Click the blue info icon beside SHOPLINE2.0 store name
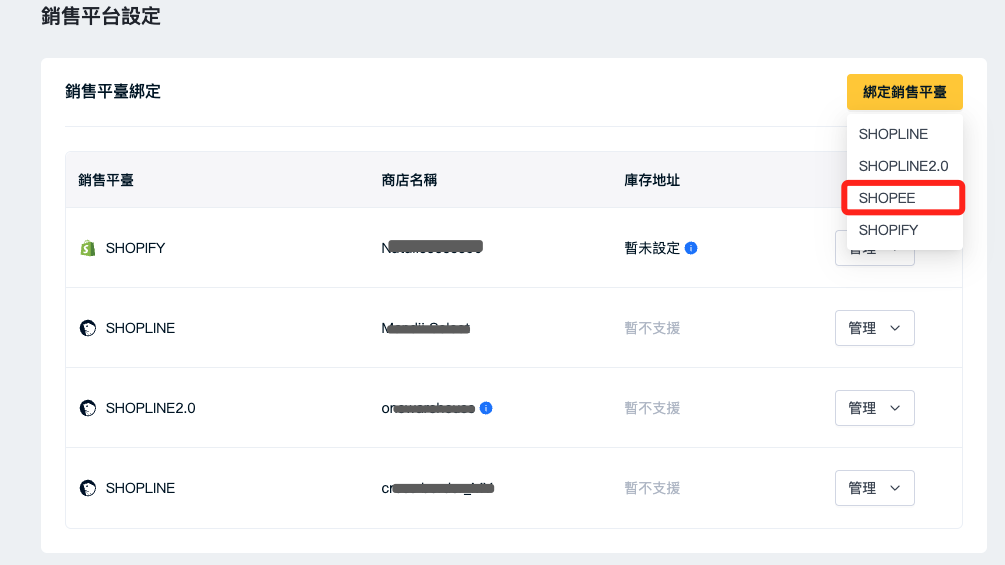This screenshot has width=1005, height=565. [x=486, y=408]
